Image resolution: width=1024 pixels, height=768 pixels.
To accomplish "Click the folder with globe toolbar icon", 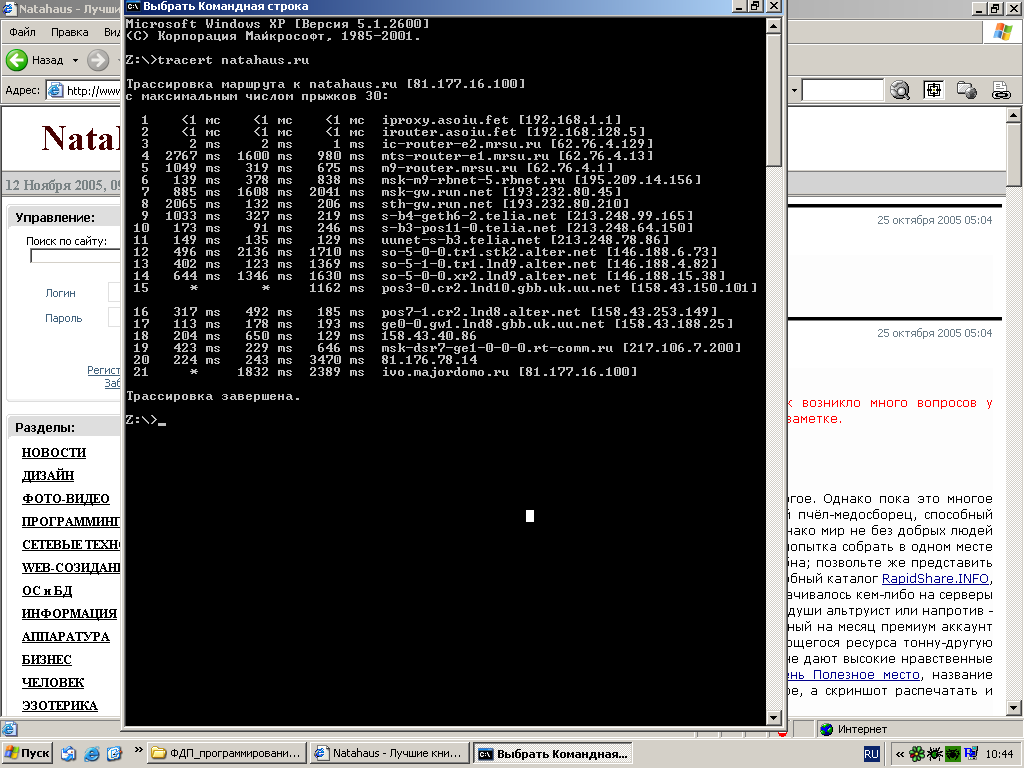I will click(967, 90).
